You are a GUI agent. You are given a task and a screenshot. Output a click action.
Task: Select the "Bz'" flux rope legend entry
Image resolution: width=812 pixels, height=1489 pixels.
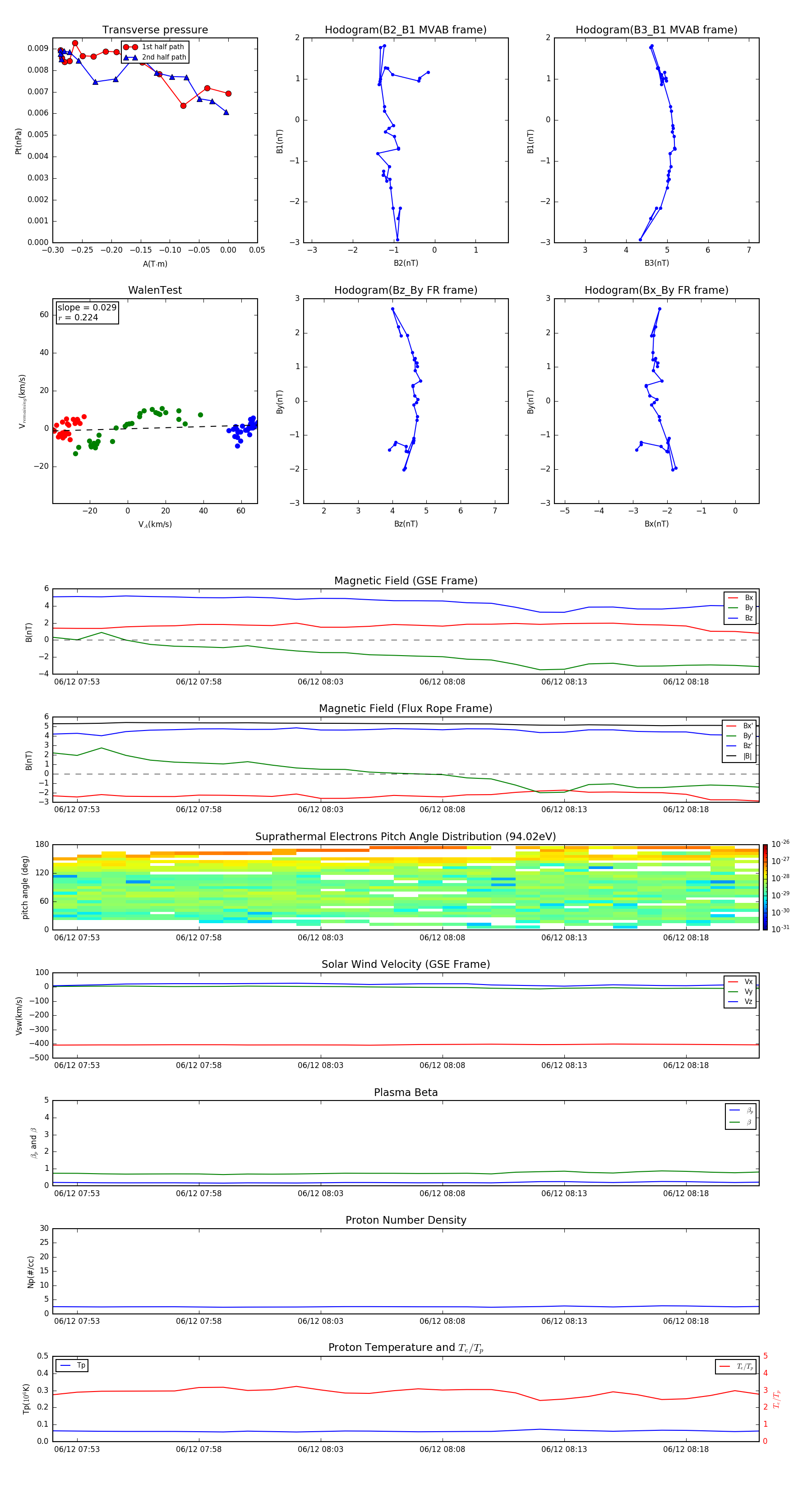point(740,746)
